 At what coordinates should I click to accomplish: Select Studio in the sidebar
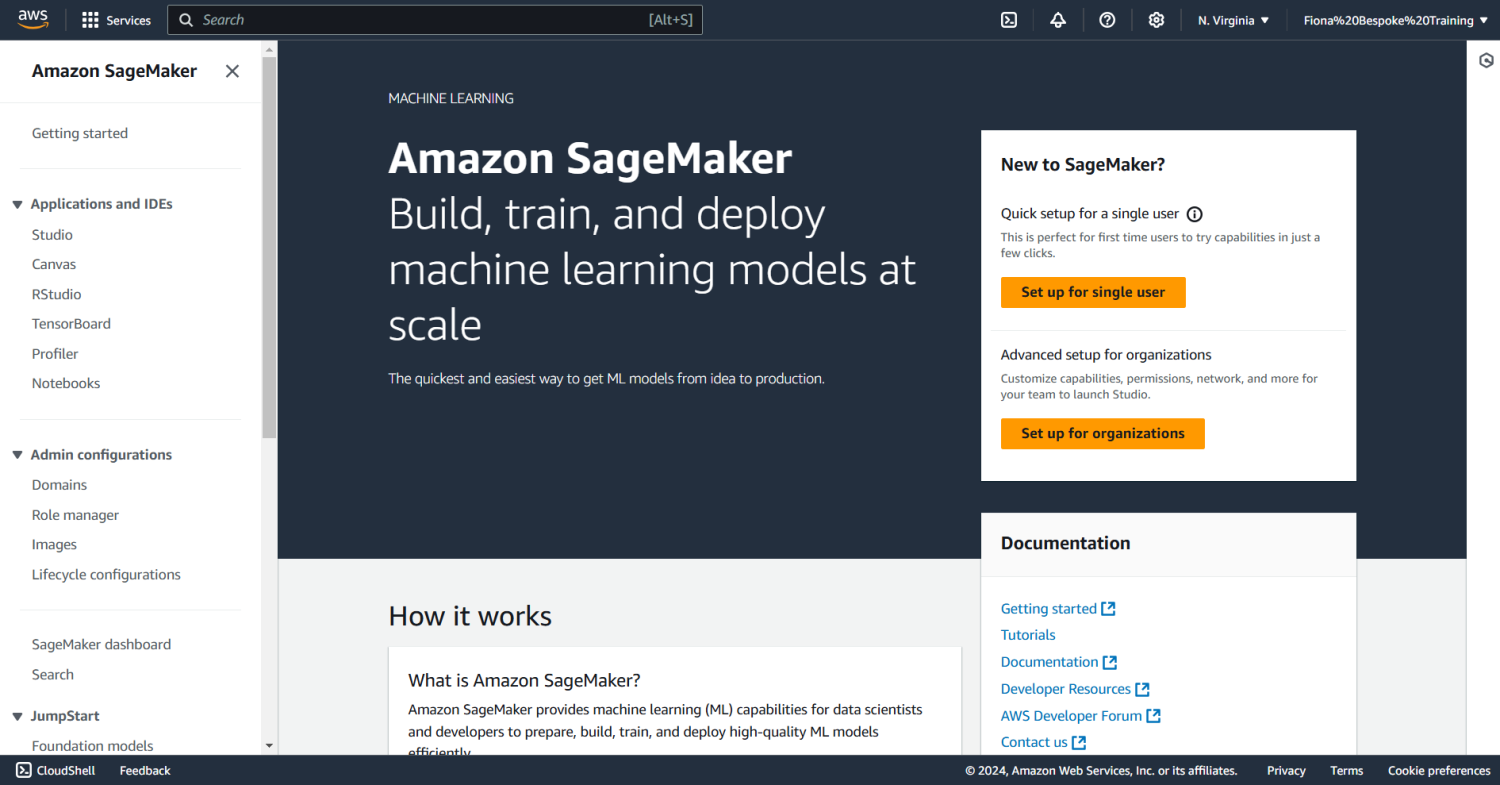point(52,234)
